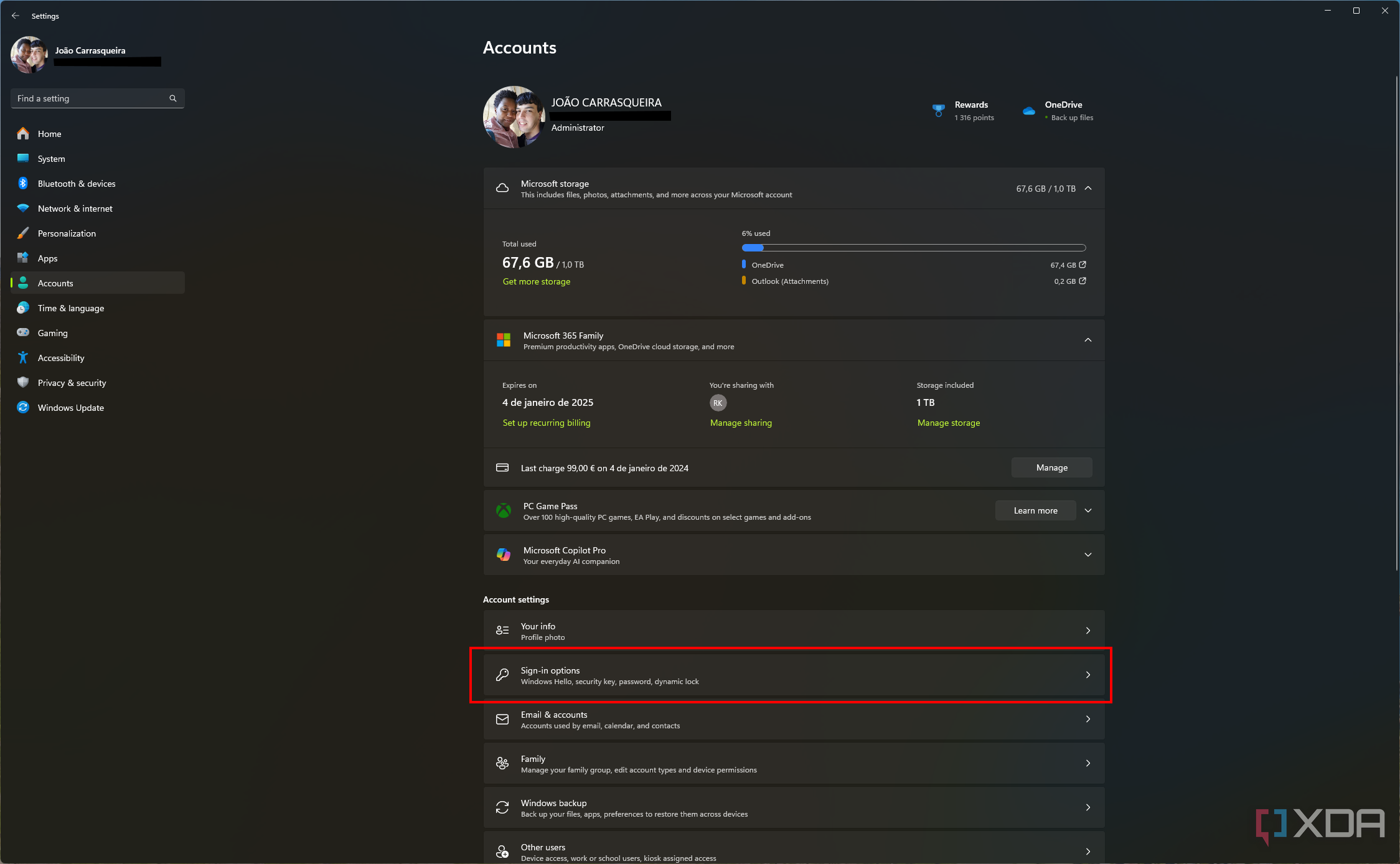Image resolution: width=1400 pixels, height=864 pixels.
Task: Click the Personalization paintbrush icon
Action: [23, 233]
